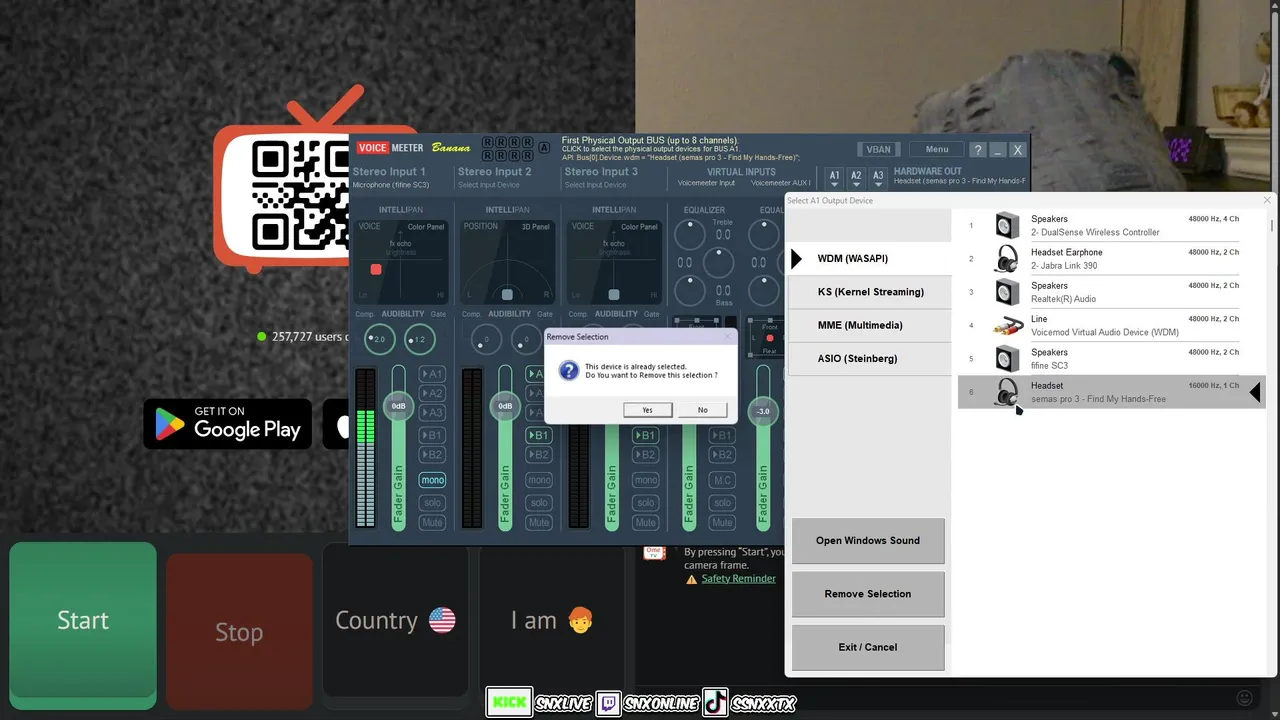The image size is (1280, 720).
Task: Click the Open Windows Sound button
Action: (x=868, y=541)
